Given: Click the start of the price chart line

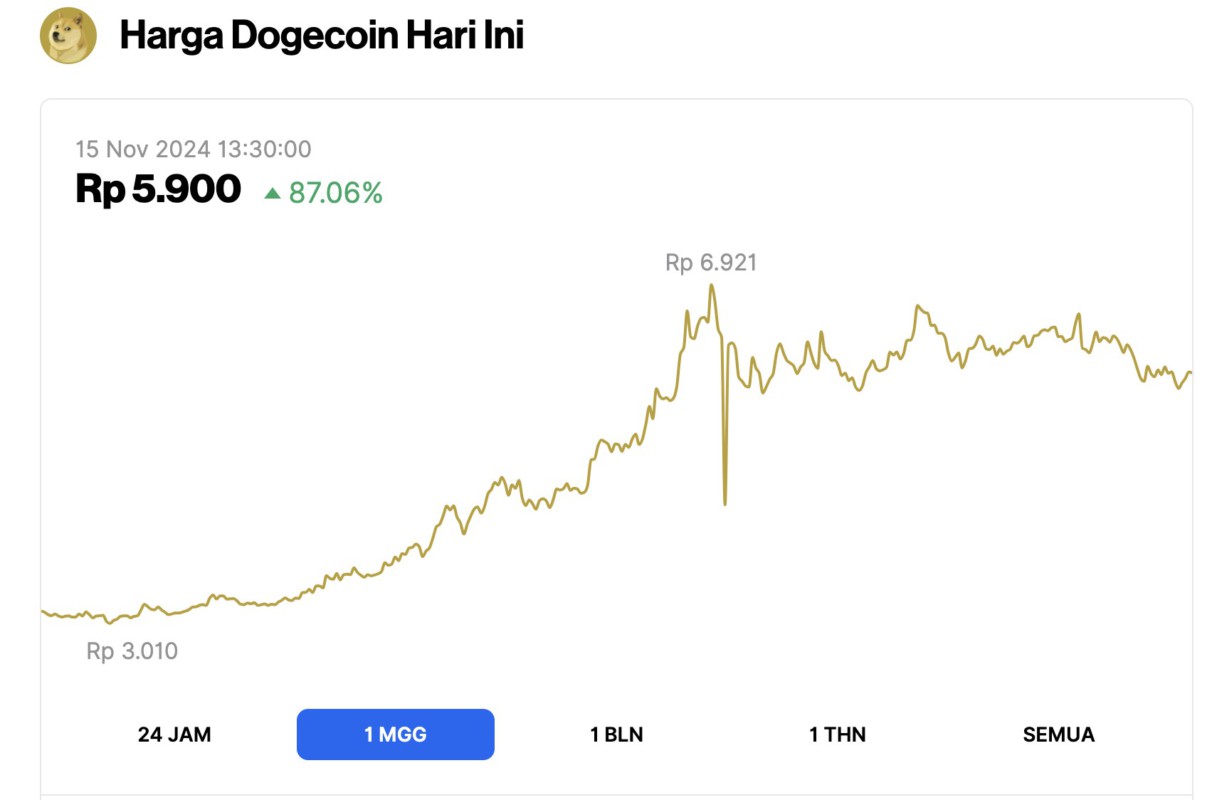Looking at the screenshot, I should point(42,611).
